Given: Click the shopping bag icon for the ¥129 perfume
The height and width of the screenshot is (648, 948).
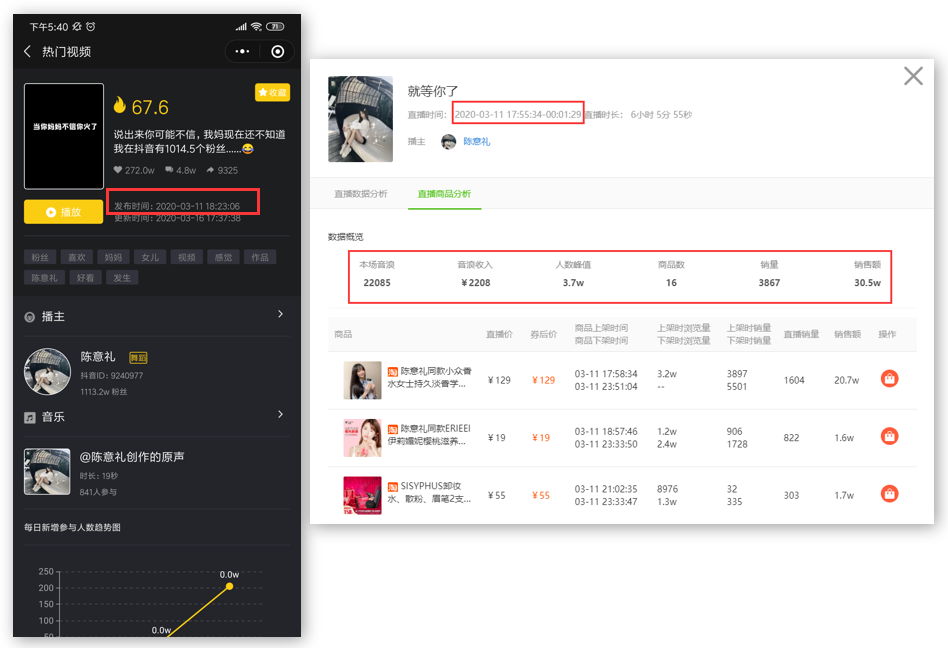Looking at the screenshot, I should click(889, 380).
